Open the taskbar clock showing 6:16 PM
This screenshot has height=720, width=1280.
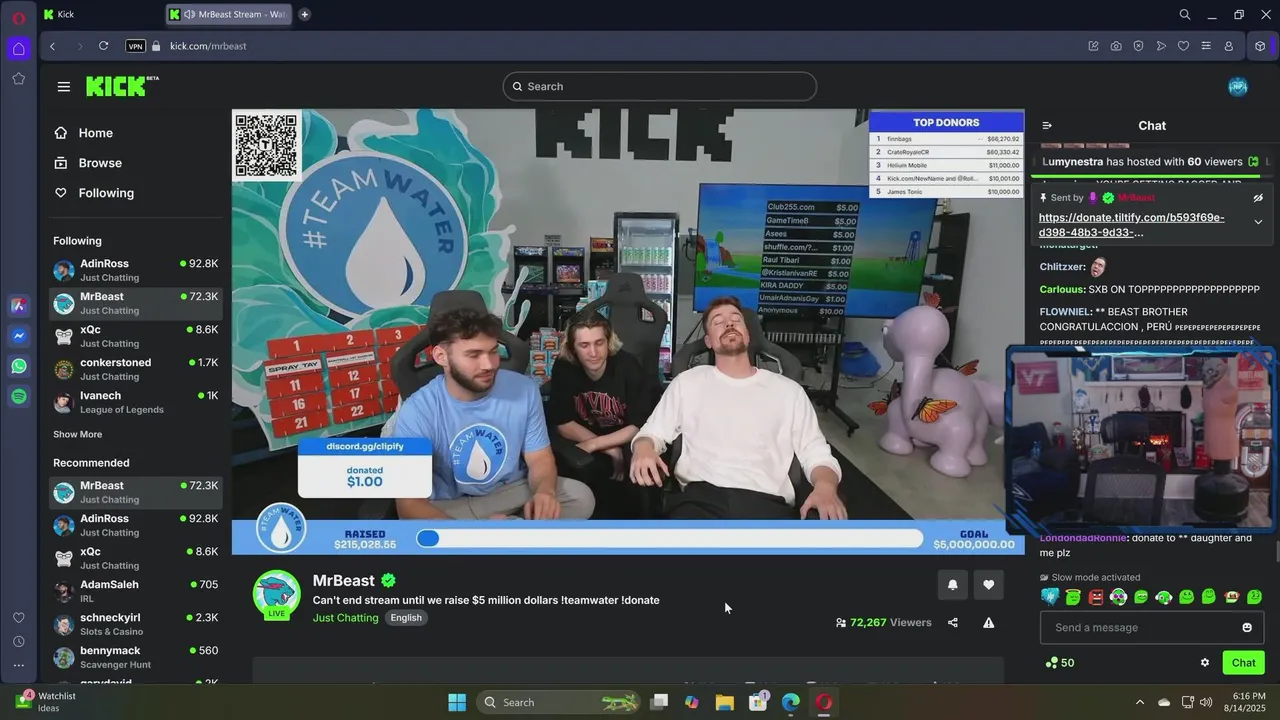tap(1249, 702)
